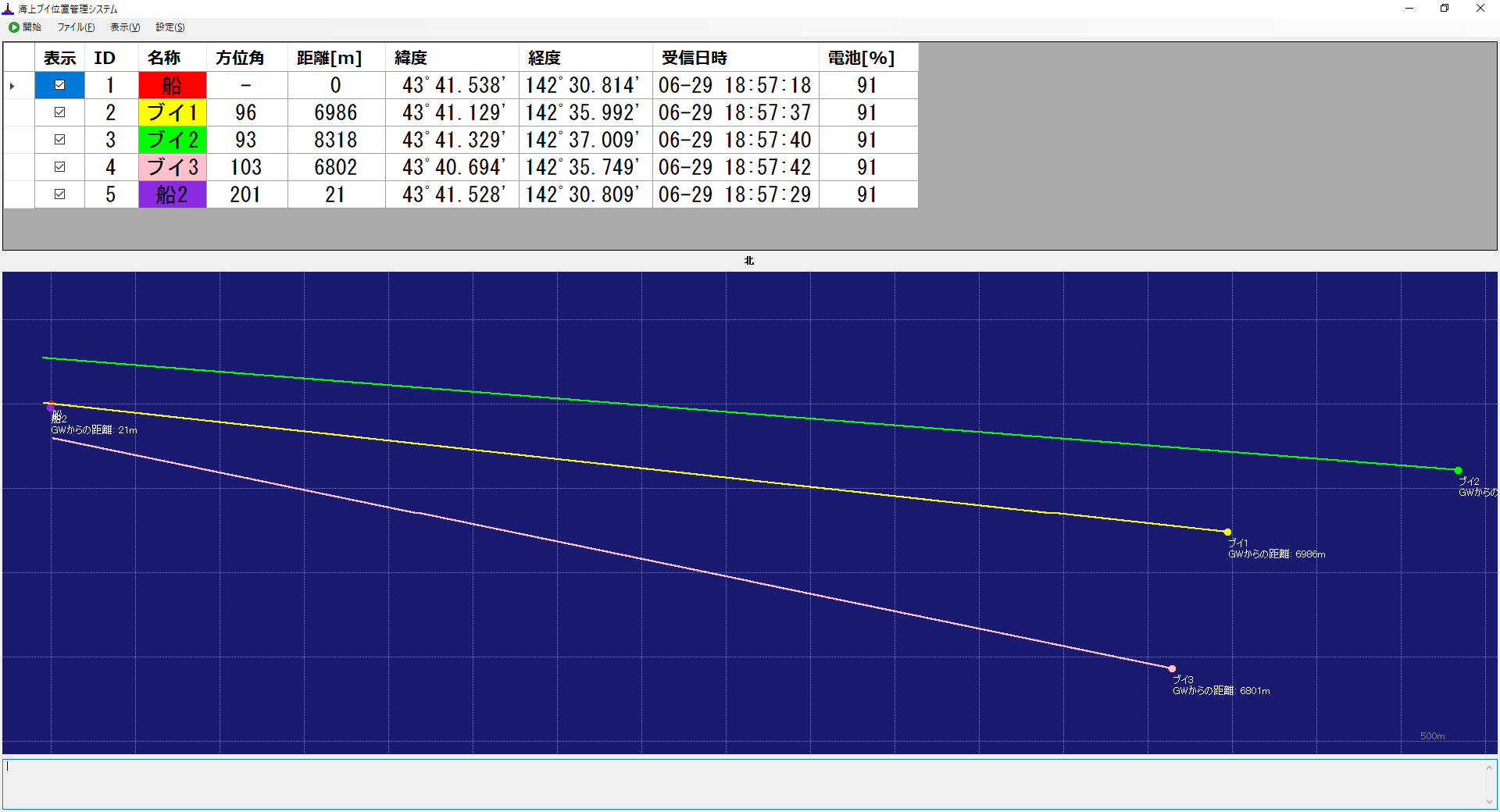Click the green 開始 start icon
The height and width of the screenshot is (812, 1500).
pyautogui.click(x=14, y=27)
